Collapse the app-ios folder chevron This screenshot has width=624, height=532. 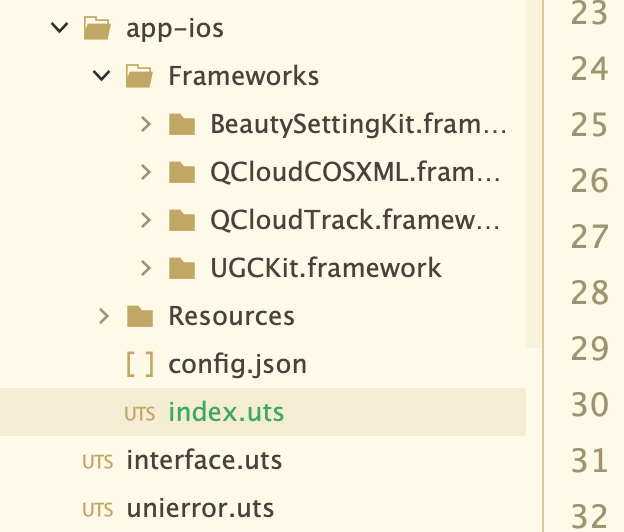point(60,28)
